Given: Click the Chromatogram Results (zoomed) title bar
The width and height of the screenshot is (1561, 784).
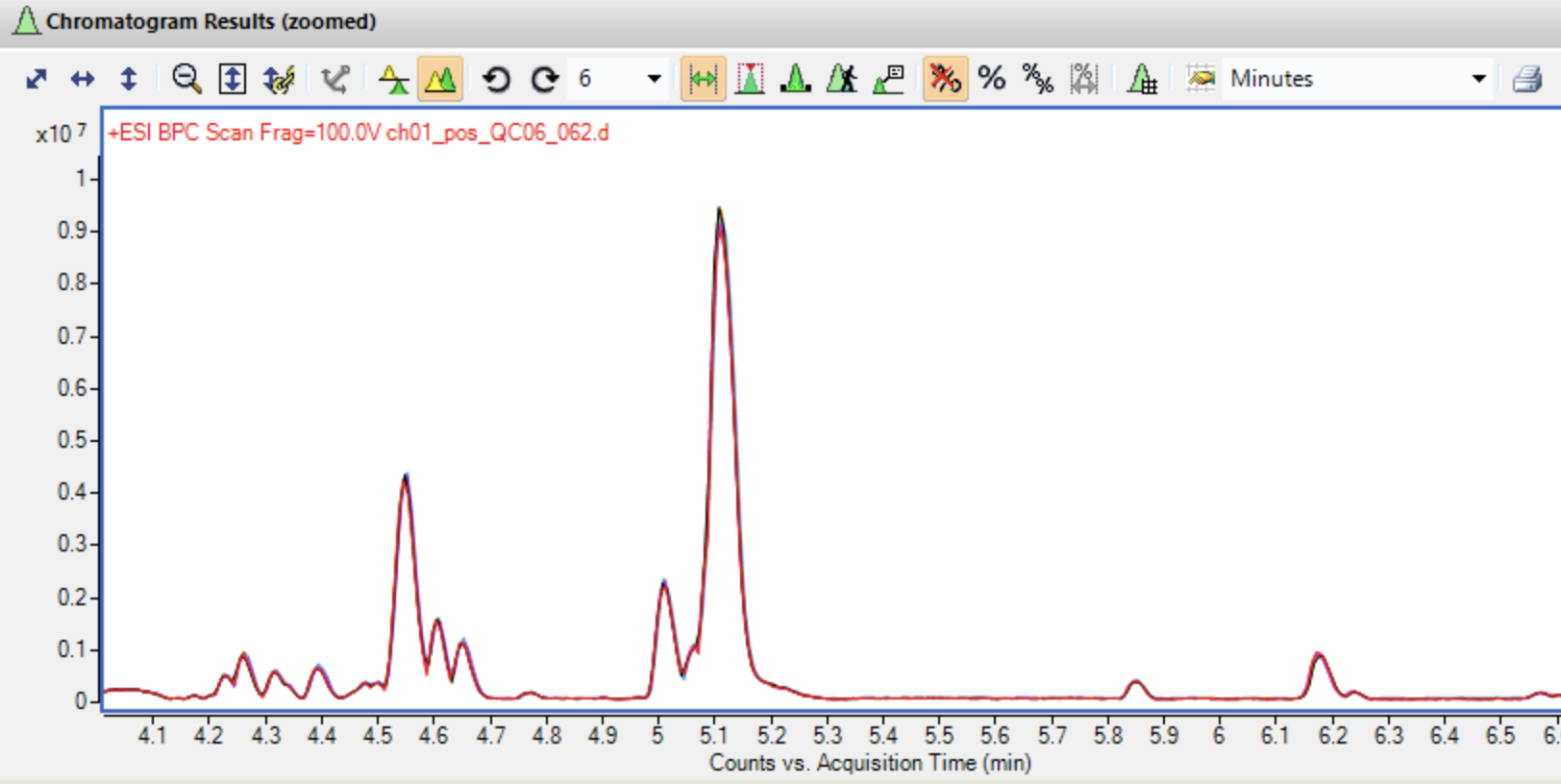Looking at the screenshot, I should click(211, 21).
